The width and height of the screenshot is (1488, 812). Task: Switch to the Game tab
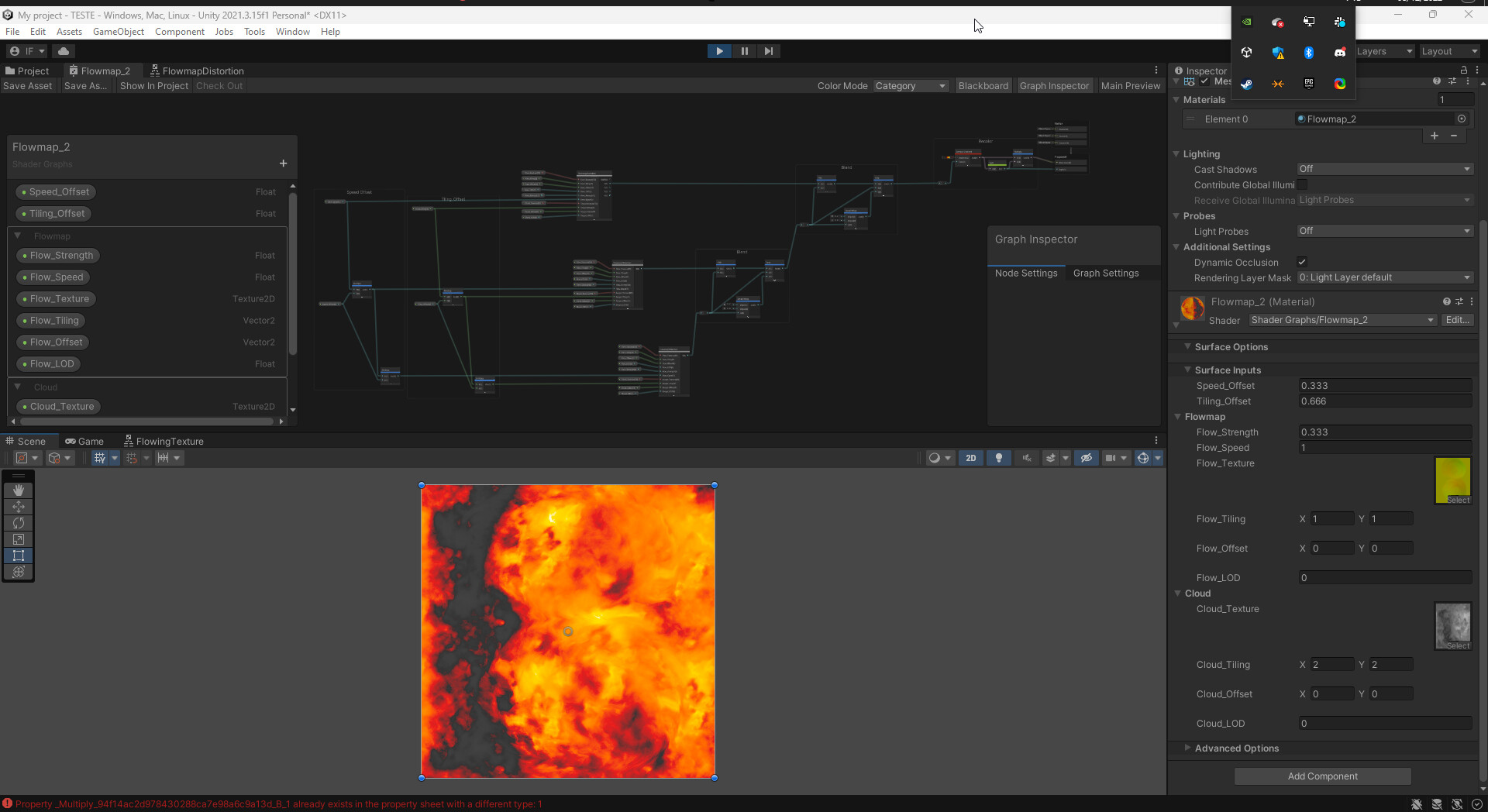pos(85,441)
